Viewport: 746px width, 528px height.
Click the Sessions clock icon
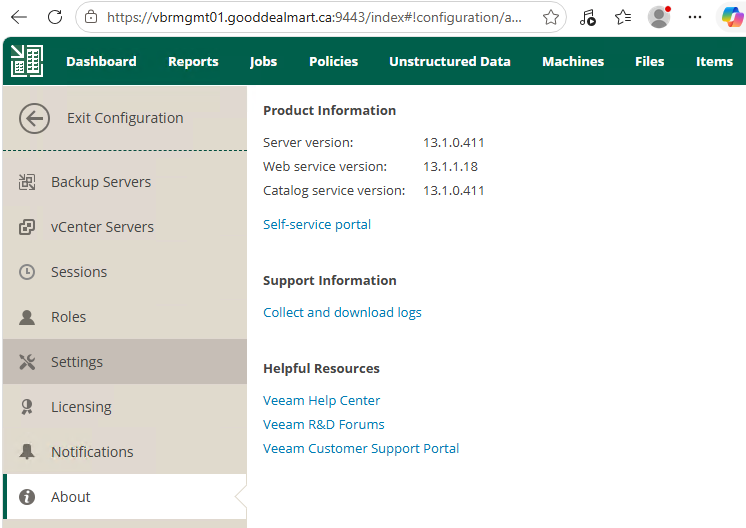click(27, 272)
